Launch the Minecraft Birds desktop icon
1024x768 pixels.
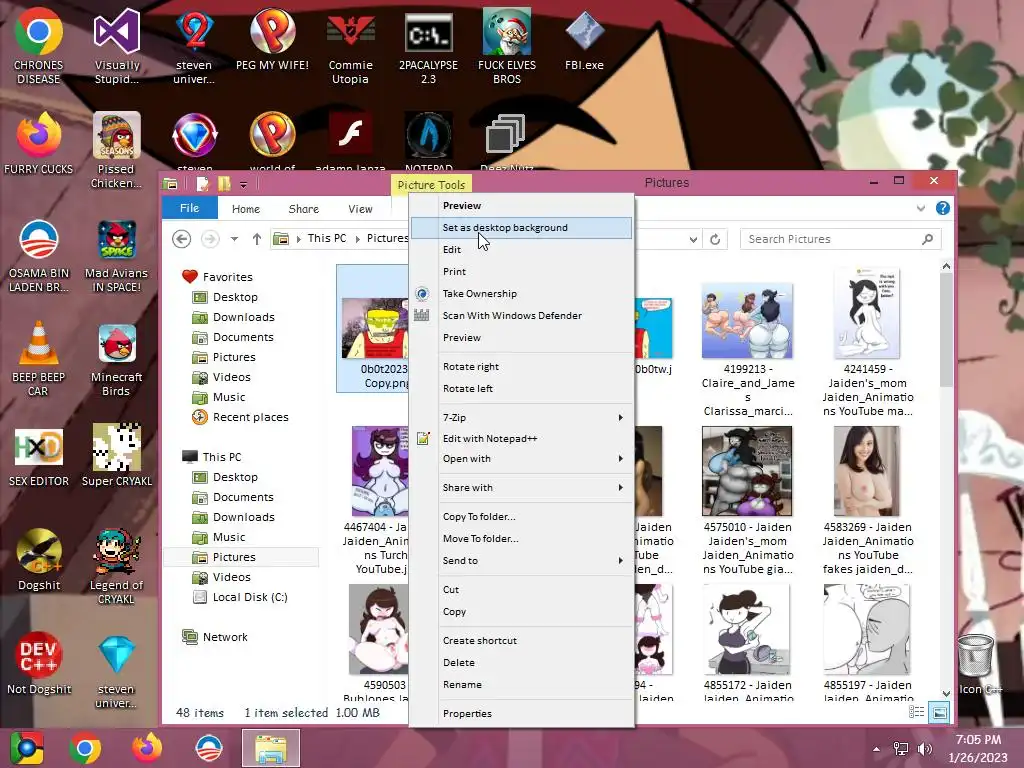[116, 359]
